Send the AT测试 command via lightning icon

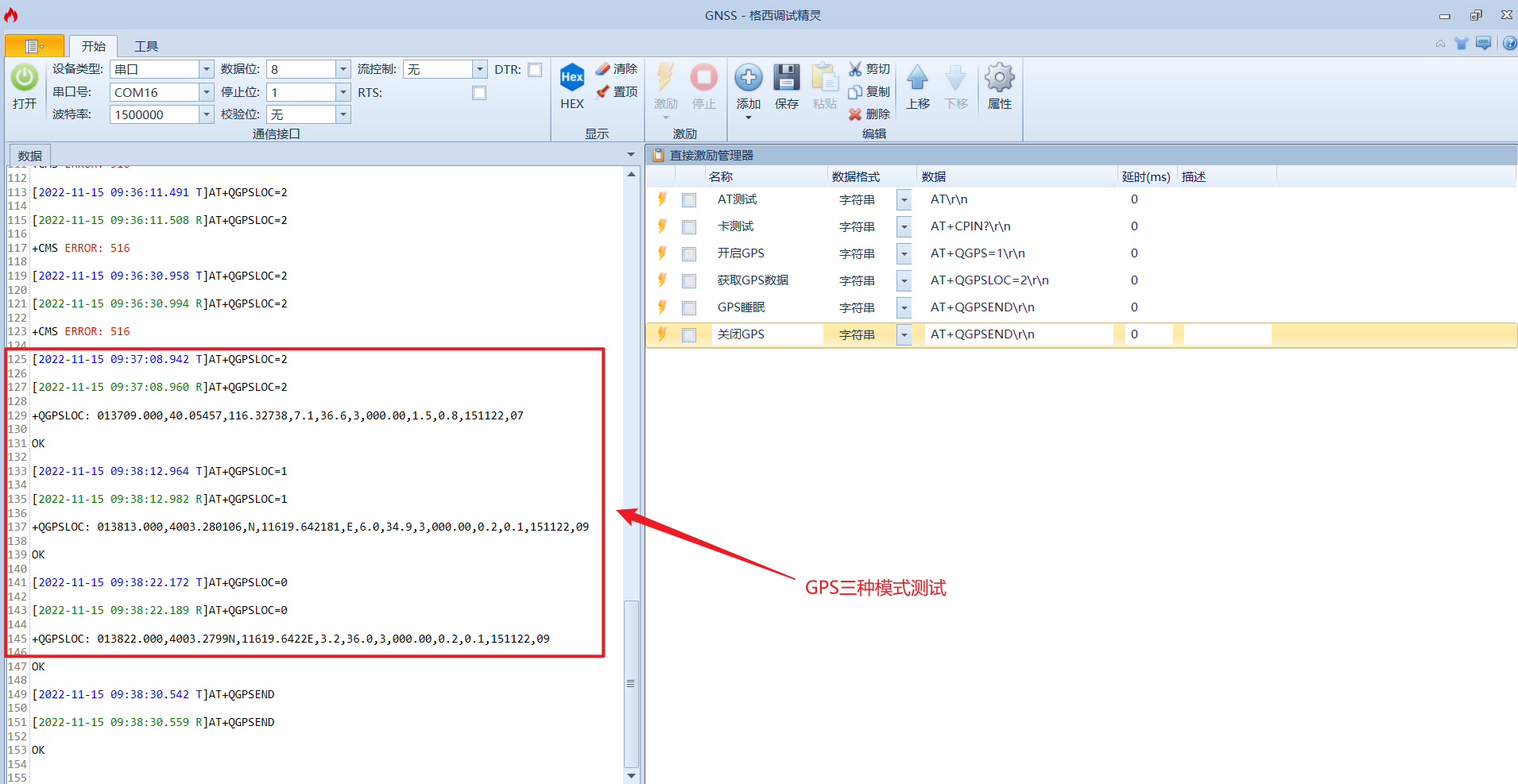pos(662,199)
